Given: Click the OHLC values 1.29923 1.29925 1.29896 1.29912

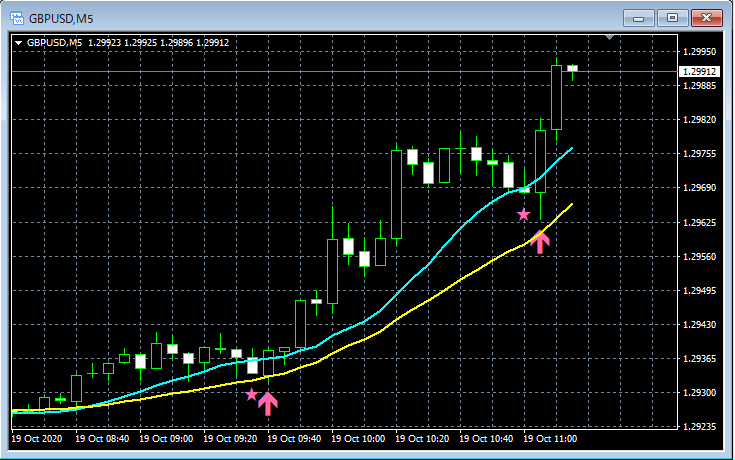Looking at the screenshot, I should pyautogui.click(x=158, y=43).
